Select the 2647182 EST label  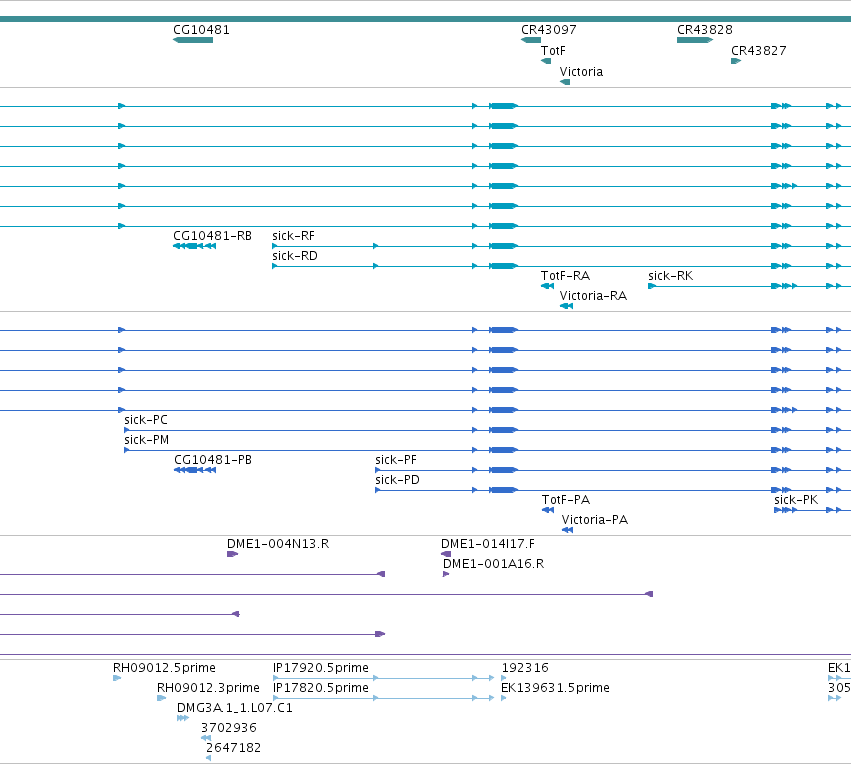(x=233, y=748)
